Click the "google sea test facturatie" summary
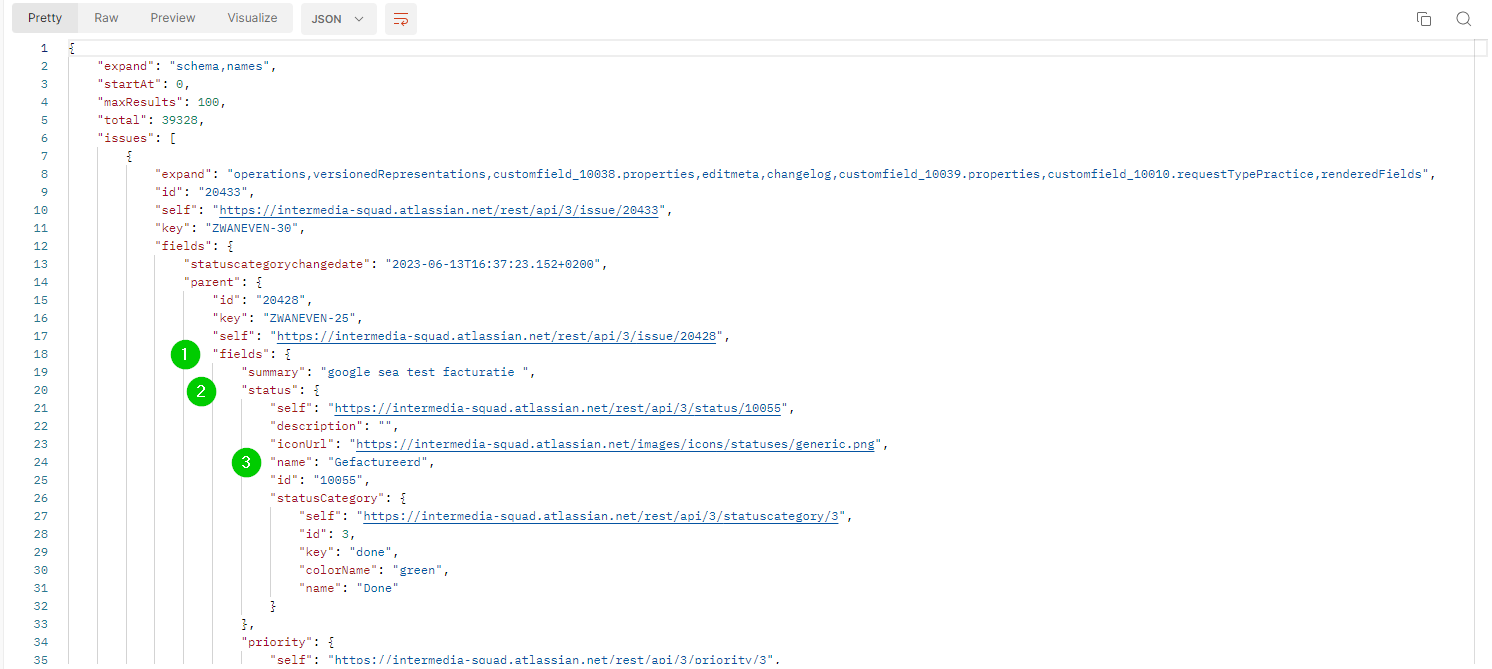Screen dimensions: 1492x669 [426, 372]
